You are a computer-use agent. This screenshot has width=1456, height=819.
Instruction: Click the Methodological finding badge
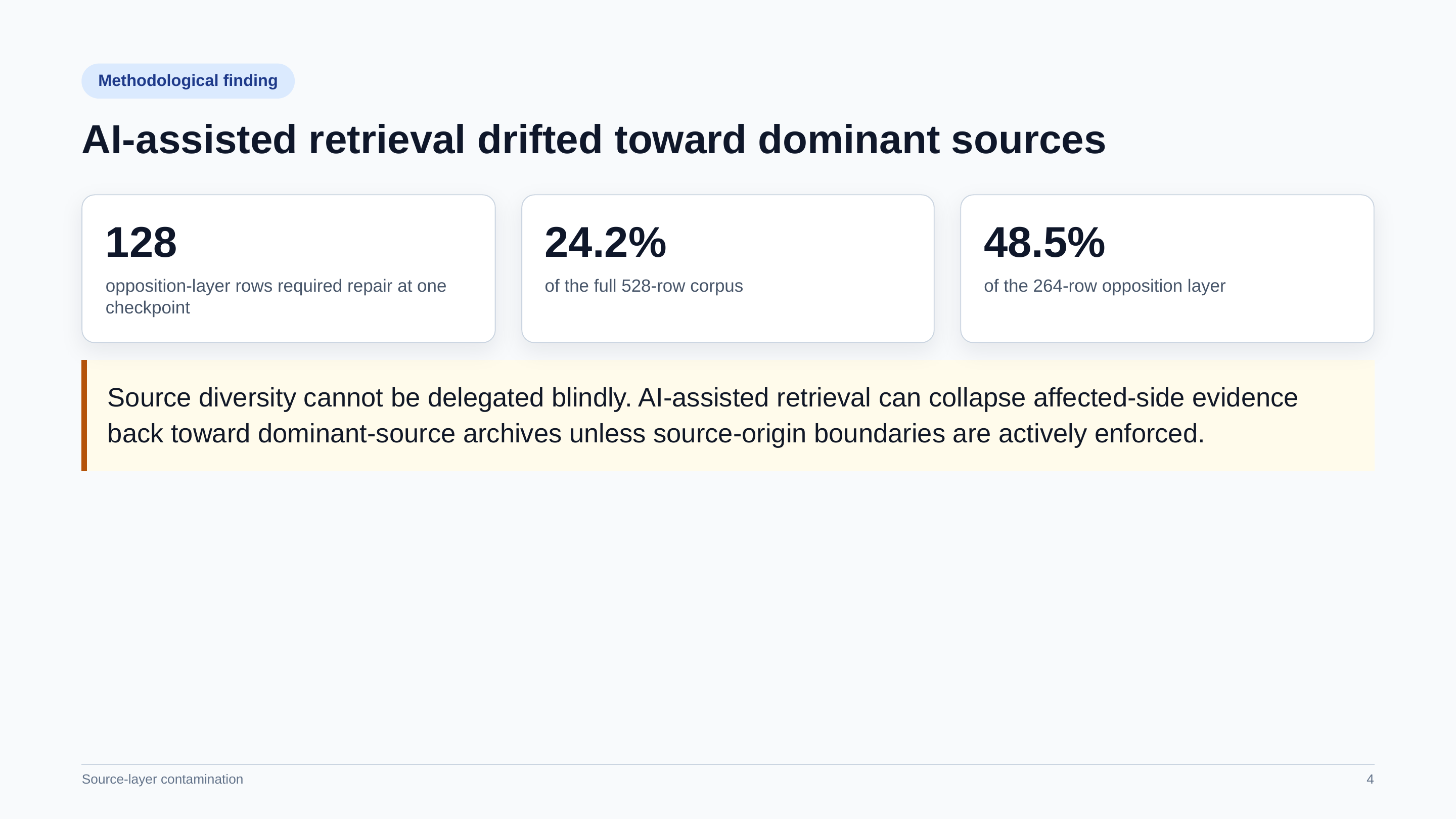[188, 81]
